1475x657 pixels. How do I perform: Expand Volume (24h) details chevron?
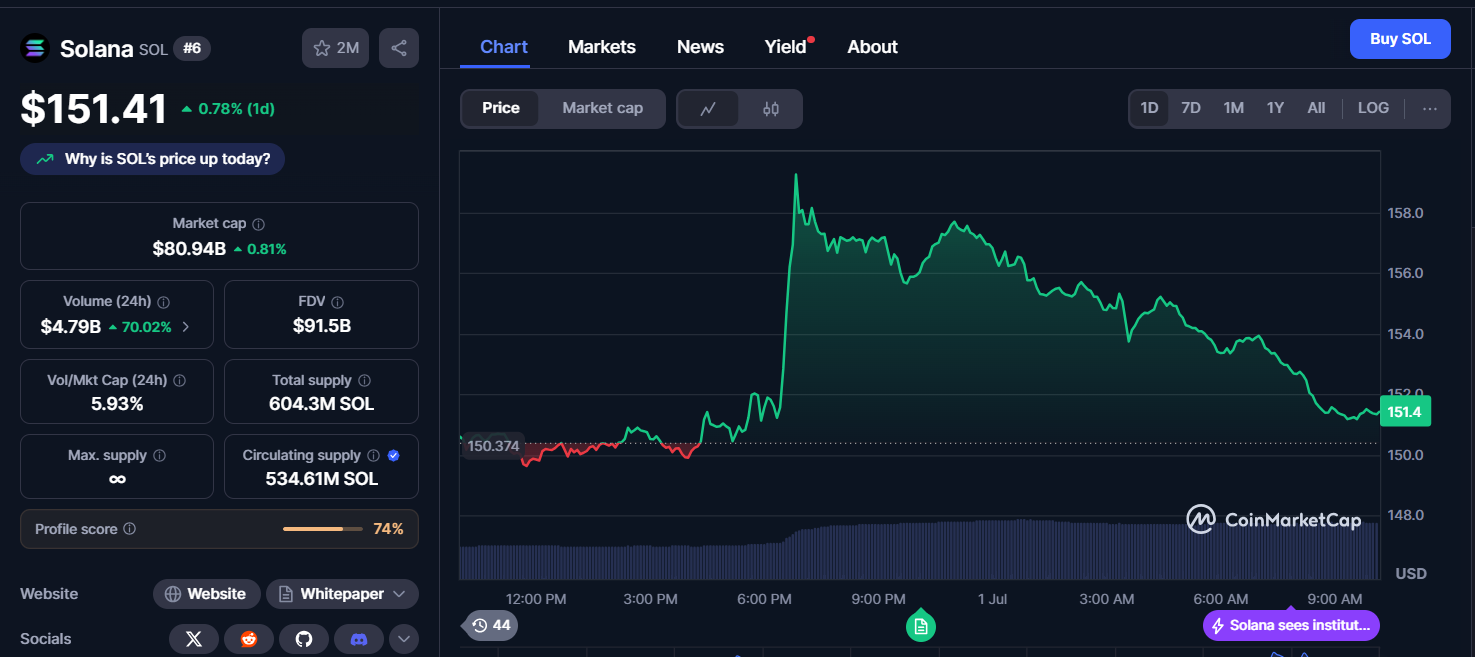click(x=185, y=327)
